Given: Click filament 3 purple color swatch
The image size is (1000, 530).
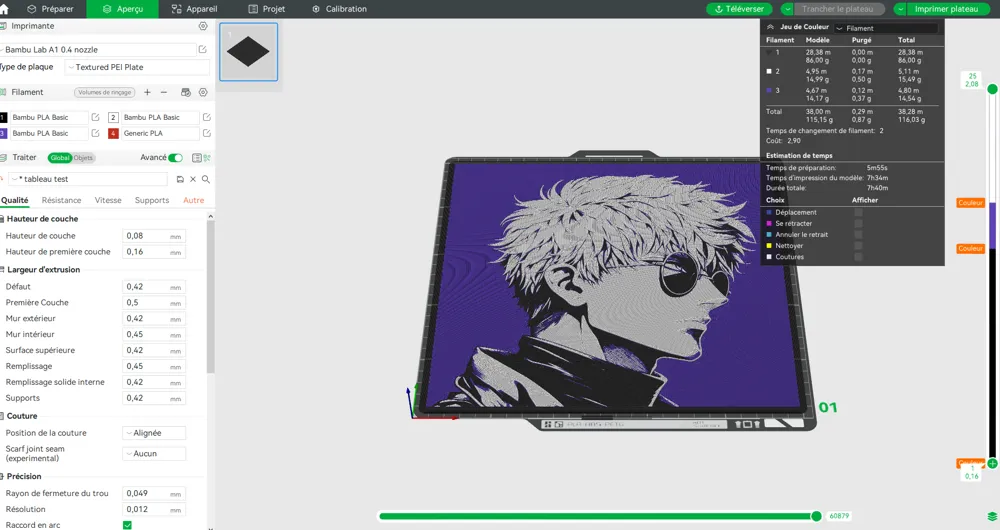Looking at the screenshot, I should tap(3, 133).
